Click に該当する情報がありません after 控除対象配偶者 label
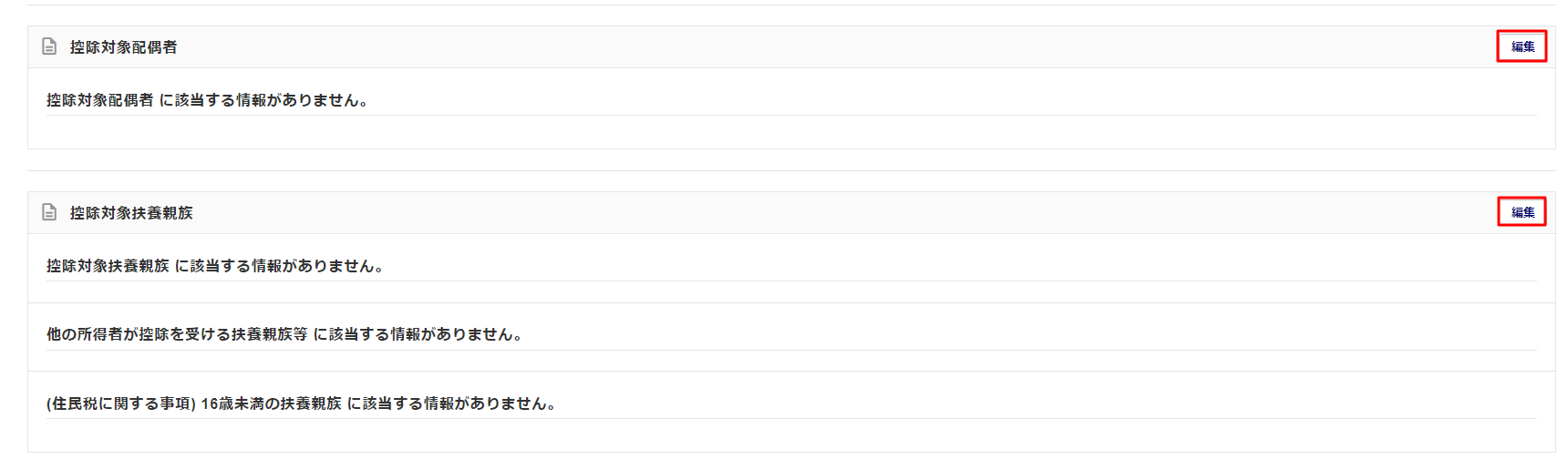 click(265, 100)
